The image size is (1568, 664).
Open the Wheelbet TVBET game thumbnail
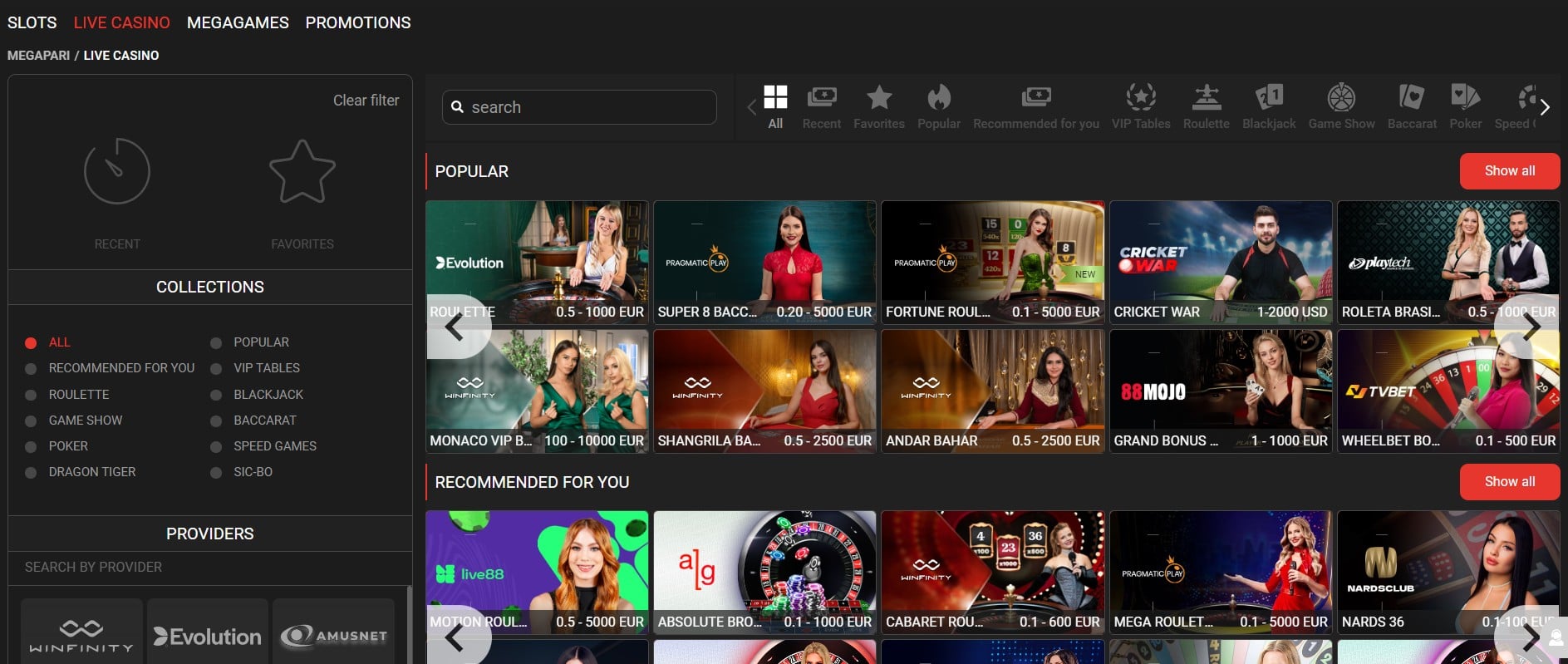[x=1448, y=391]
